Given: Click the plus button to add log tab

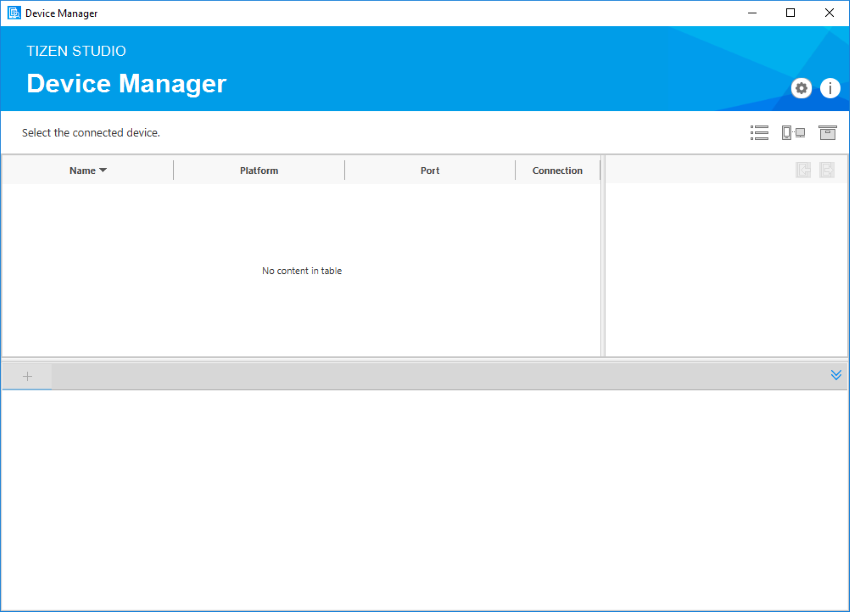Looking at the screenshot, I should tap(27, 375).
